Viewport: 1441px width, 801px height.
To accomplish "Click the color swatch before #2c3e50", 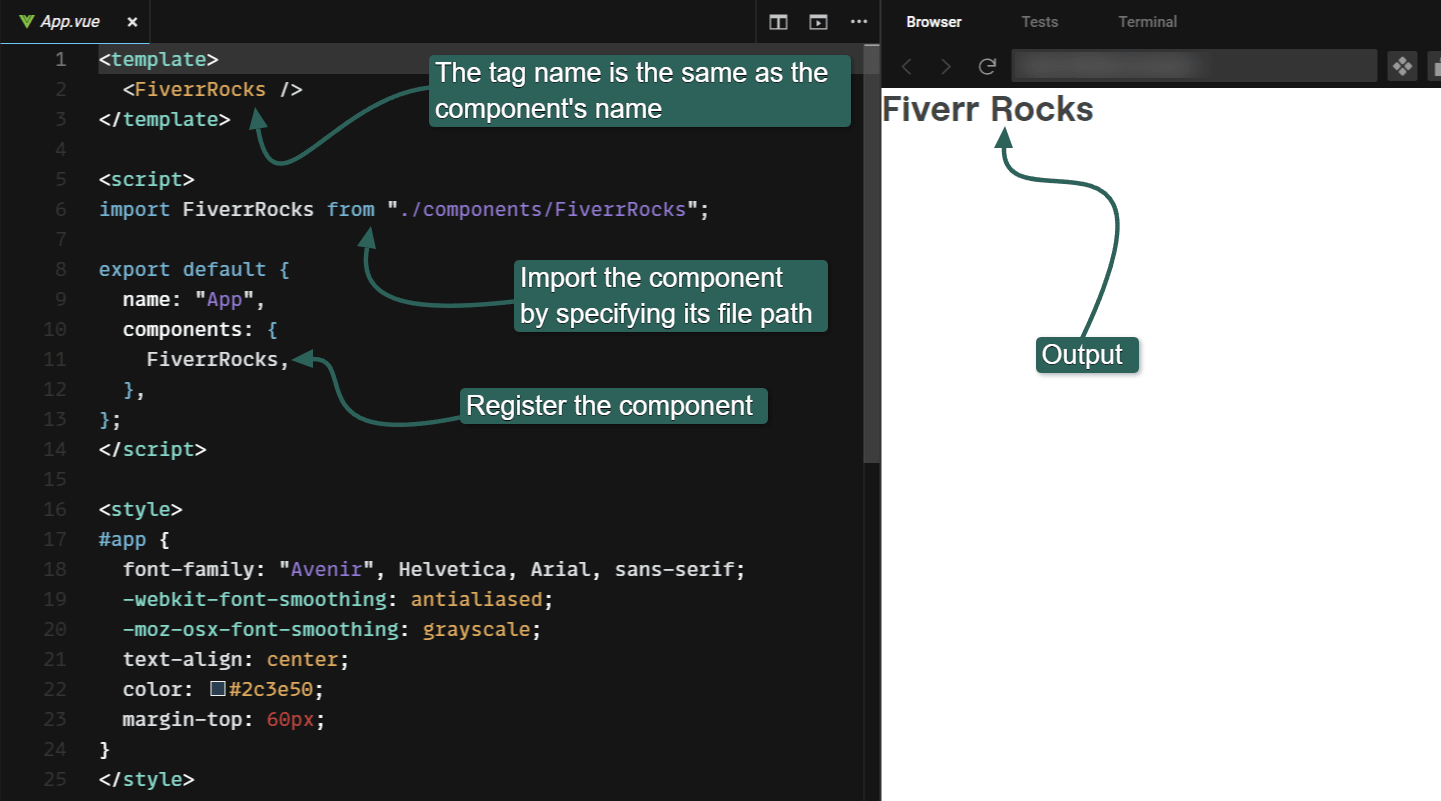I will (217, 690).
